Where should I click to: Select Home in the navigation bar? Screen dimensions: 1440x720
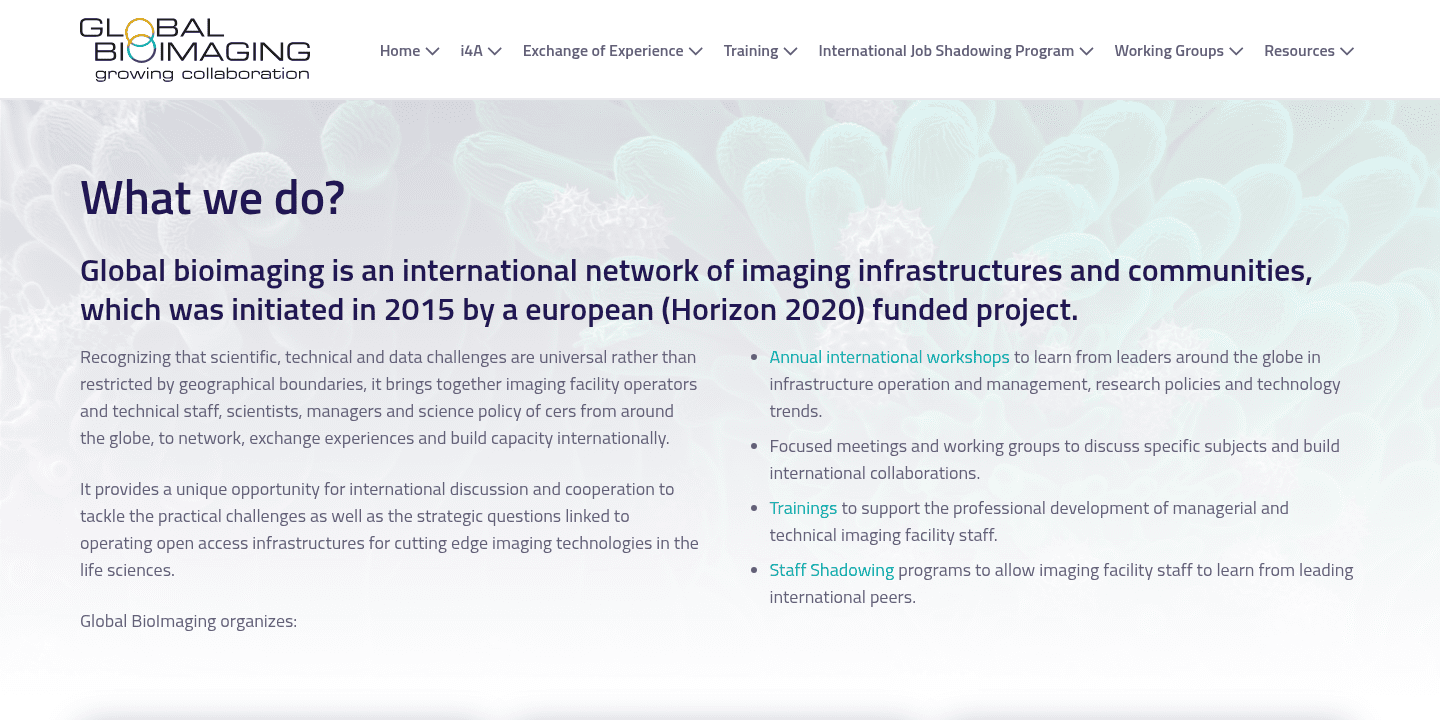click(x=399, y=50)
